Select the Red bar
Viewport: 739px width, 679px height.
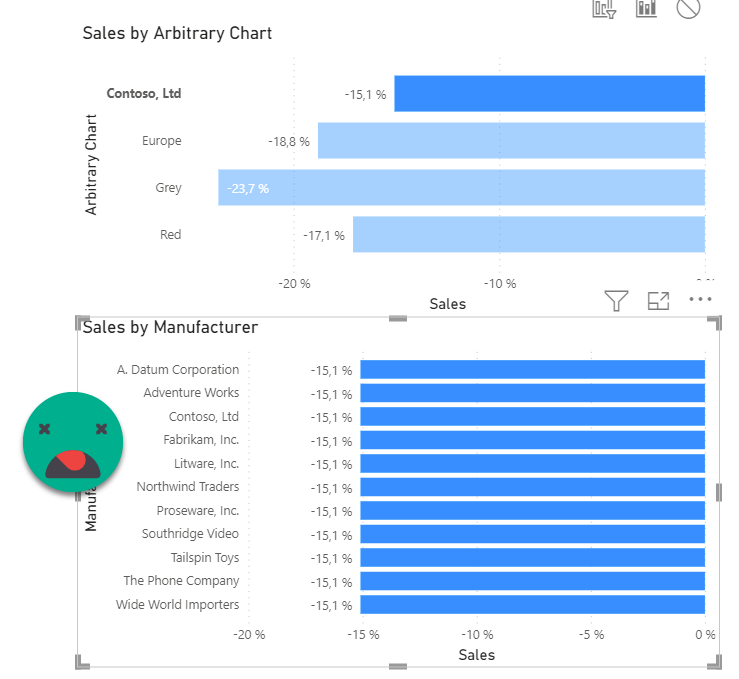tap(528, 235)
